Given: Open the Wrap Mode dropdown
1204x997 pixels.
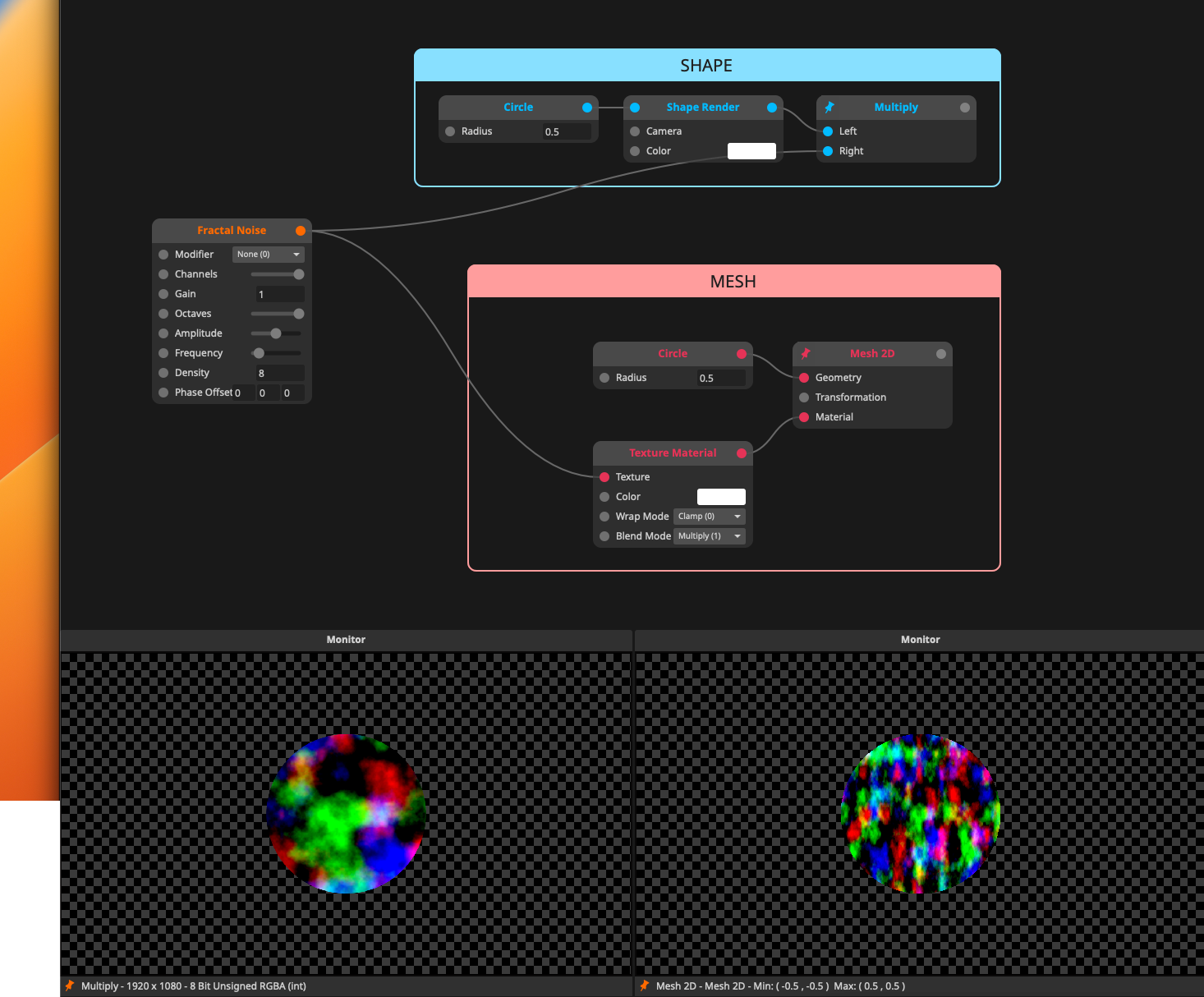Looking at the screenshot, I should click(709, 517).
